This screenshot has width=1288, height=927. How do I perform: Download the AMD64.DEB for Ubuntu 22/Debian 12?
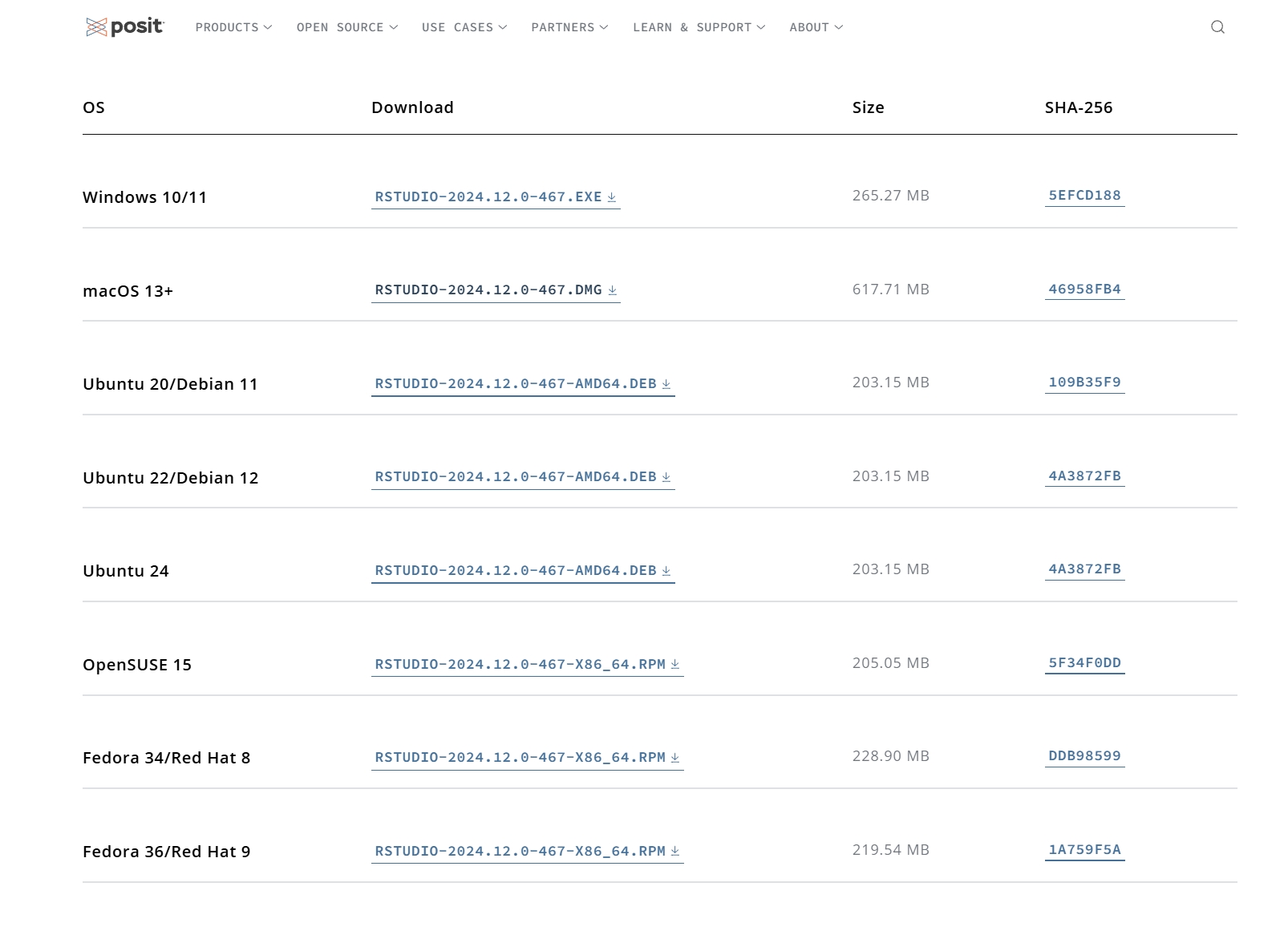tap(523, 477)
